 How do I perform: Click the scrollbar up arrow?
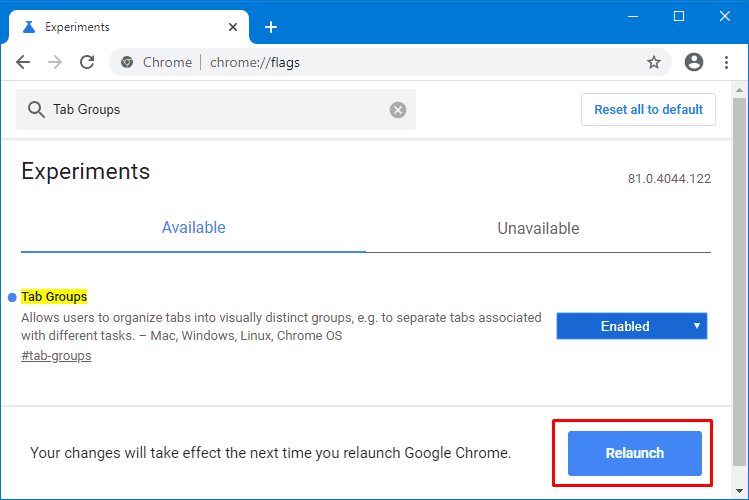739,90
